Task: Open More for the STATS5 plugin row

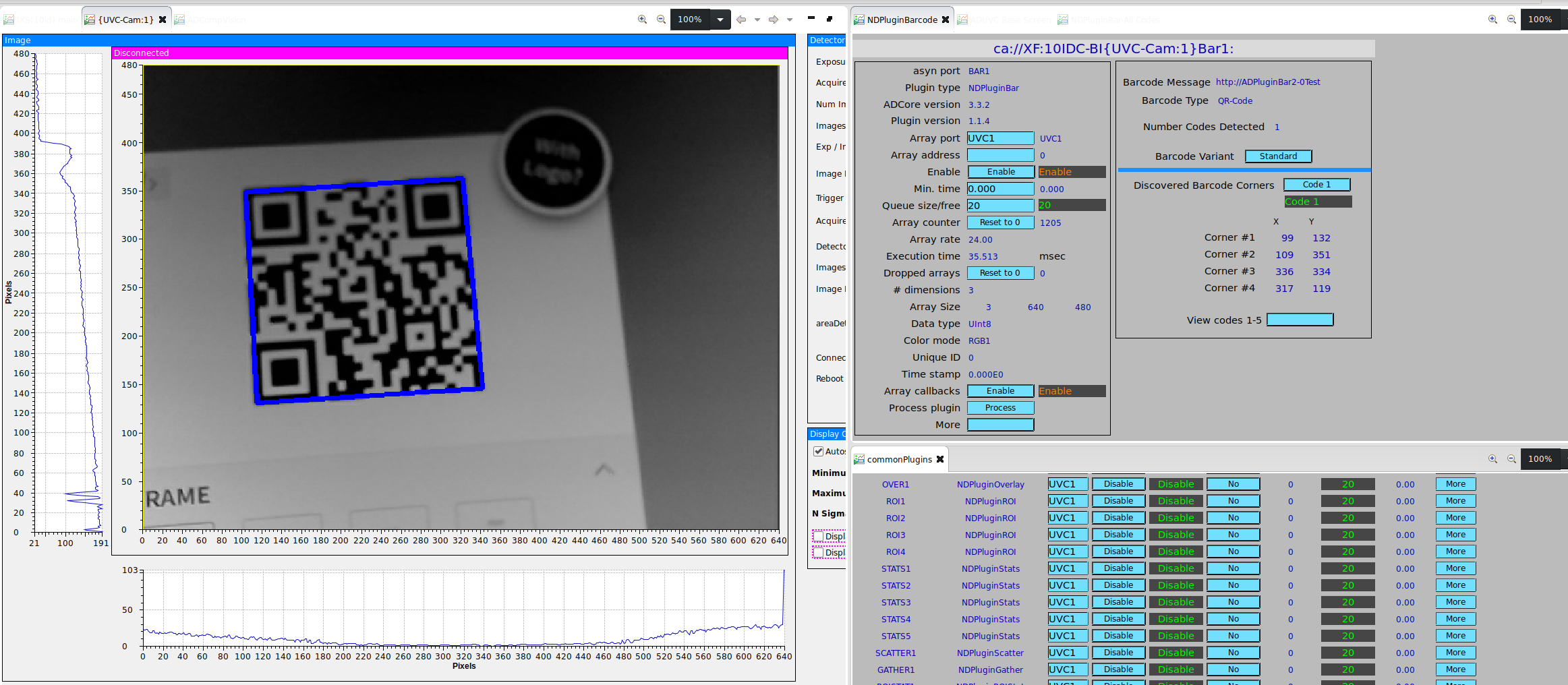Action: click(x=1455, y=636)
